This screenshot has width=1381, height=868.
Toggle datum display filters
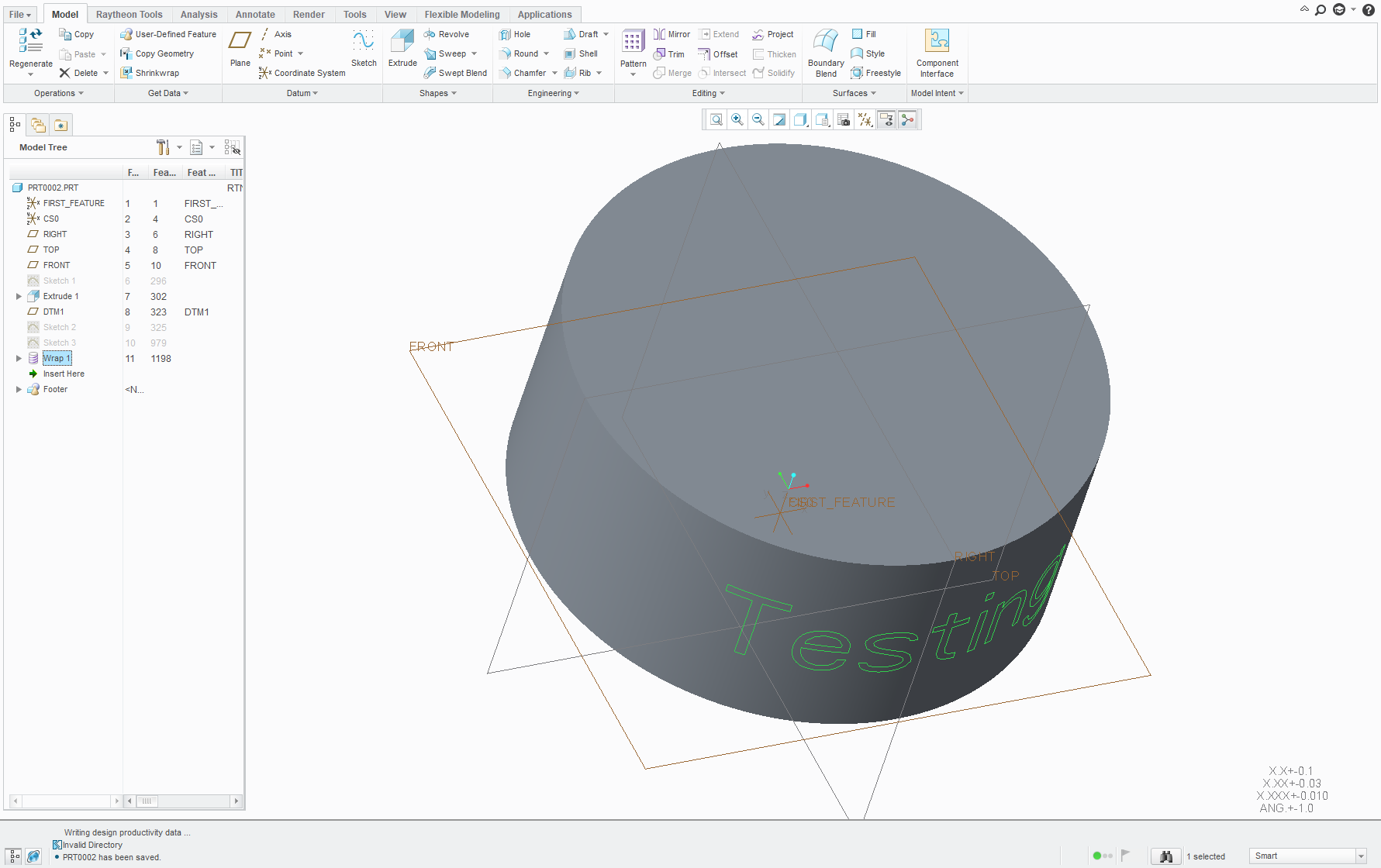(x=865, y=119)
